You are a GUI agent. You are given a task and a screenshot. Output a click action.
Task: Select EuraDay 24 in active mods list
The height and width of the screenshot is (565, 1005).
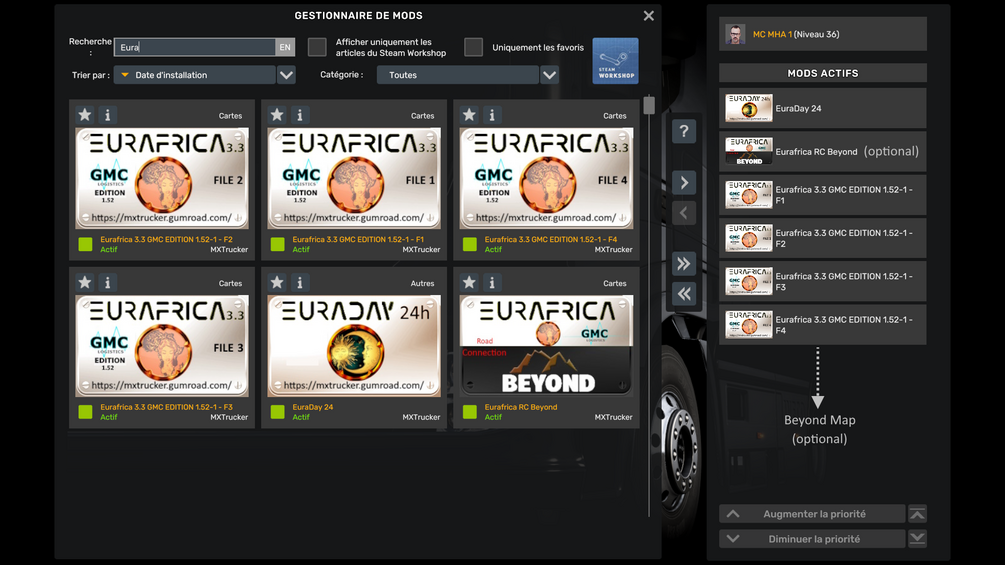point(823,108)
